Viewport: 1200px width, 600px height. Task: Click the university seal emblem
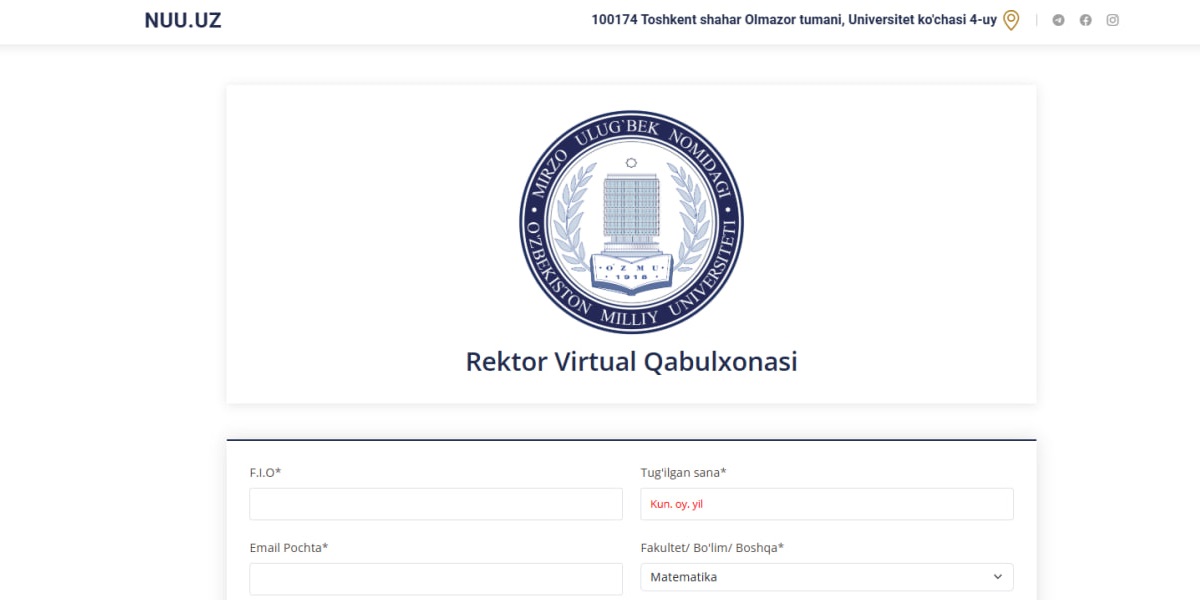(631, 222)
